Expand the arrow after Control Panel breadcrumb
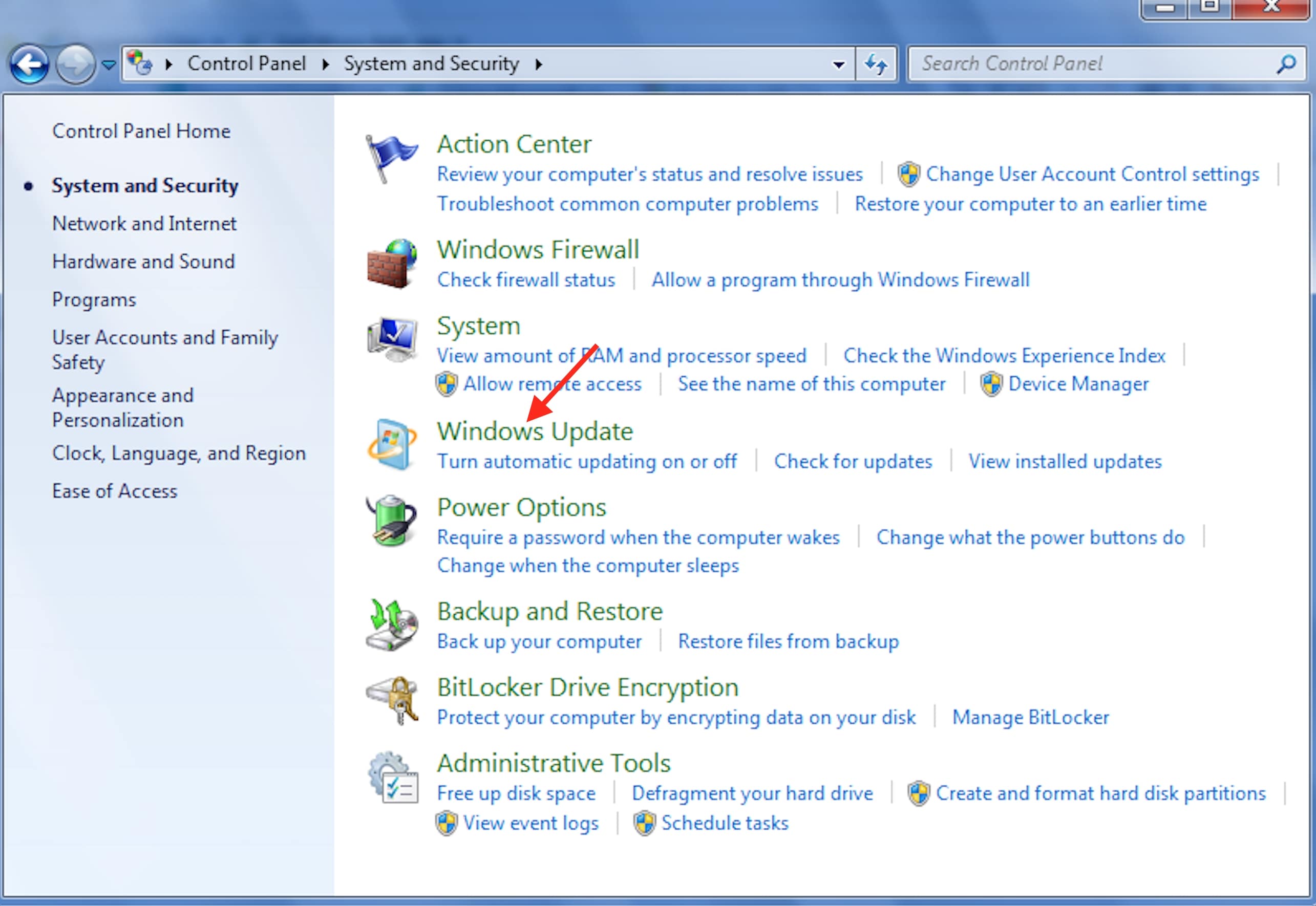1316x906 pixels. tap(326, 64)
